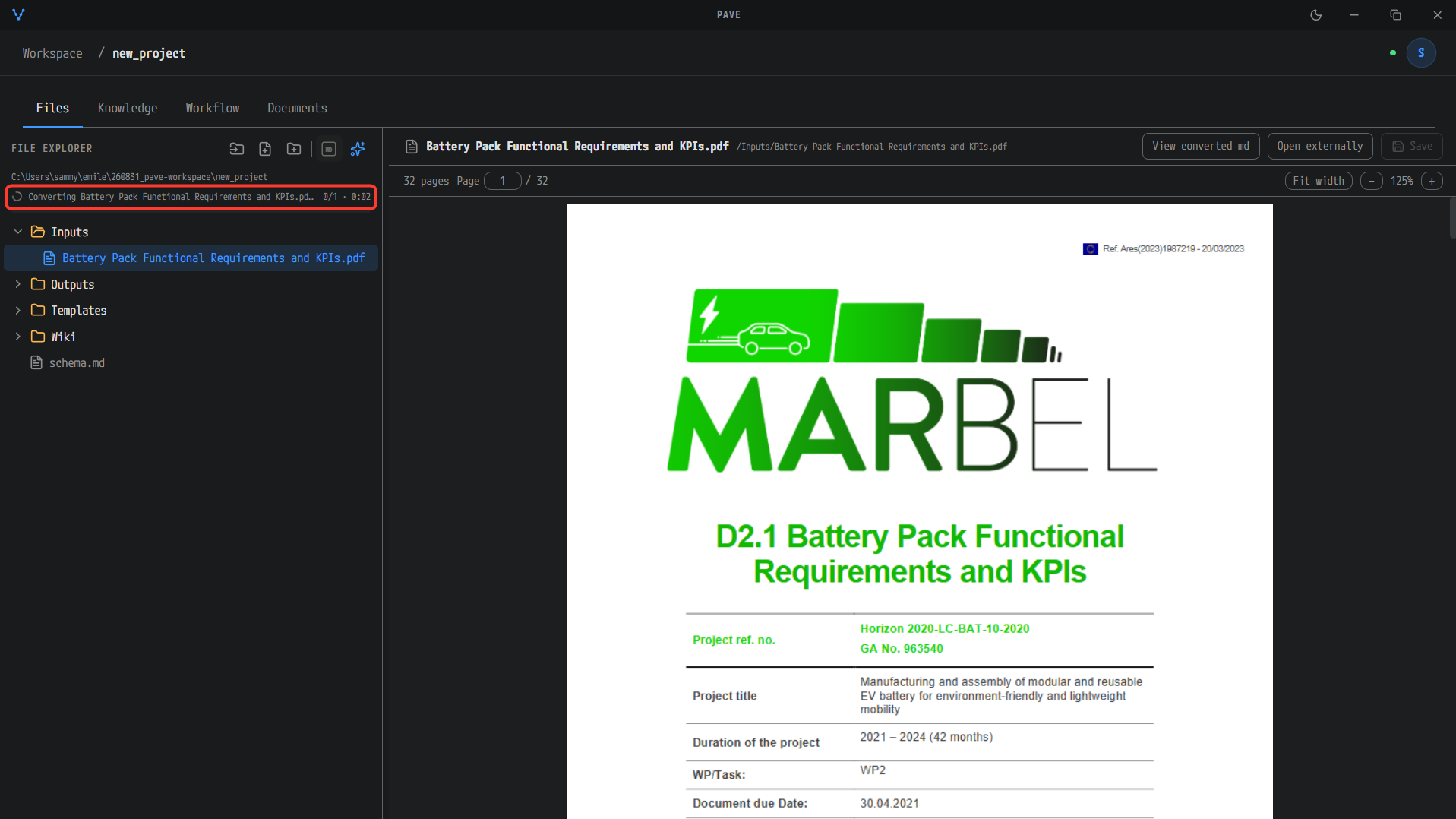This screenshot has width=1456, height=819.
Task: Expand the Outputs folder chevron
Action: (18, 284)
